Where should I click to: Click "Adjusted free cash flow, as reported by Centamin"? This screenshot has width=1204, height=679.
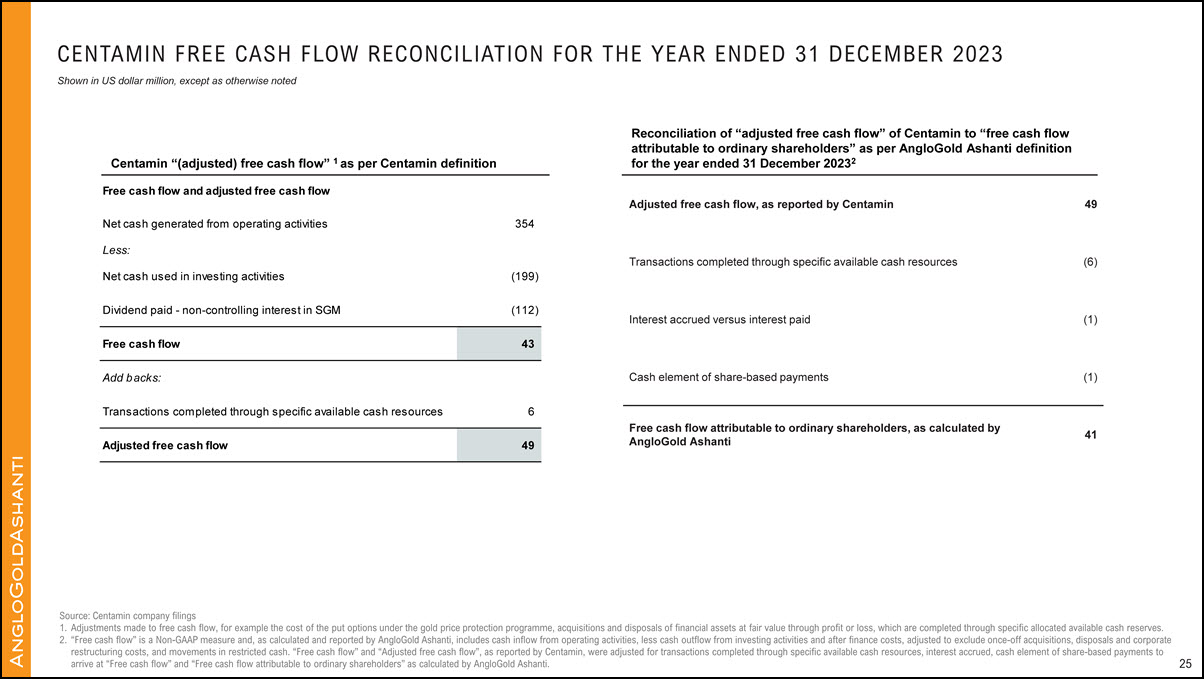click(x=761, y=204)
